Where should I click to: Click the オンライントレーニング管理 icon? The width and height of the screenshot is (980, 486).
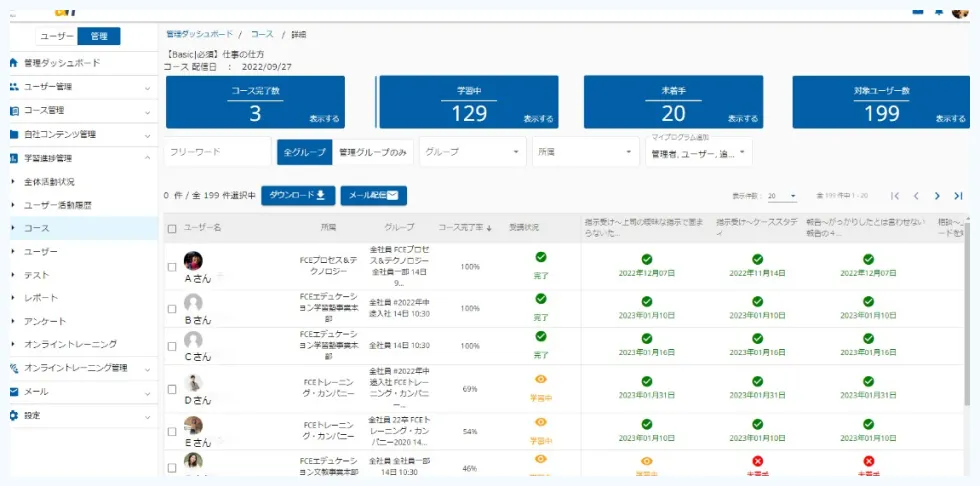(14, 368)
